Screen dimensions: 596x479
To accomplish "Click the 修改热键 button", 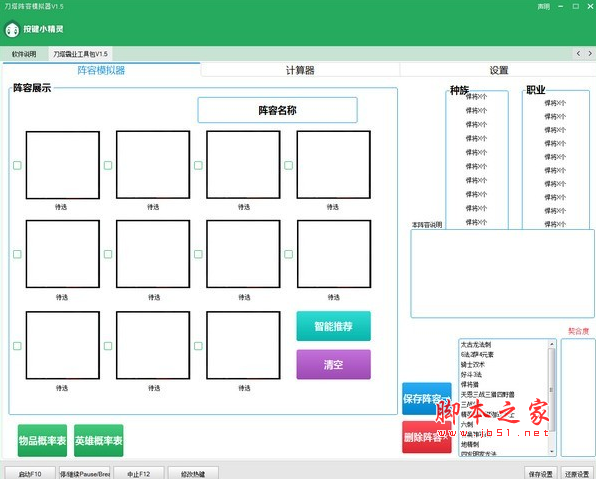I will tap(193, 474).
